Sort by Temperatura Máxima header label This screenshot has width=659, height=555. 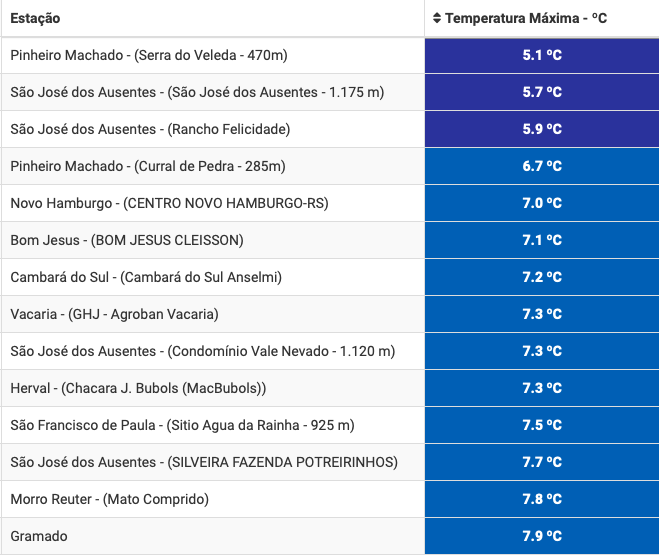click(x=526, y=18)
